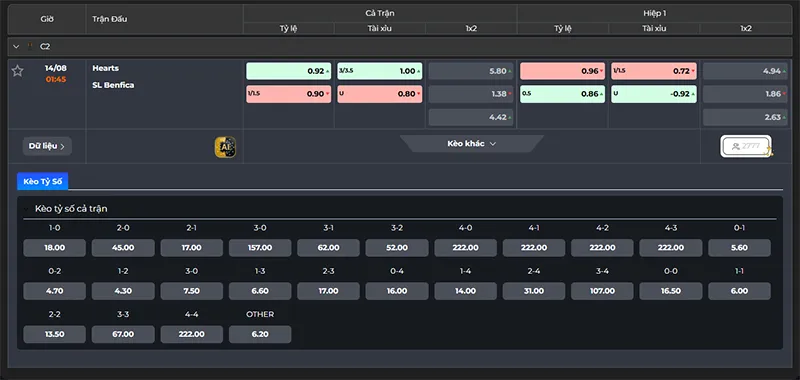
Task: Select first-half handicap odds 0.96
Action: pos(562,71)
